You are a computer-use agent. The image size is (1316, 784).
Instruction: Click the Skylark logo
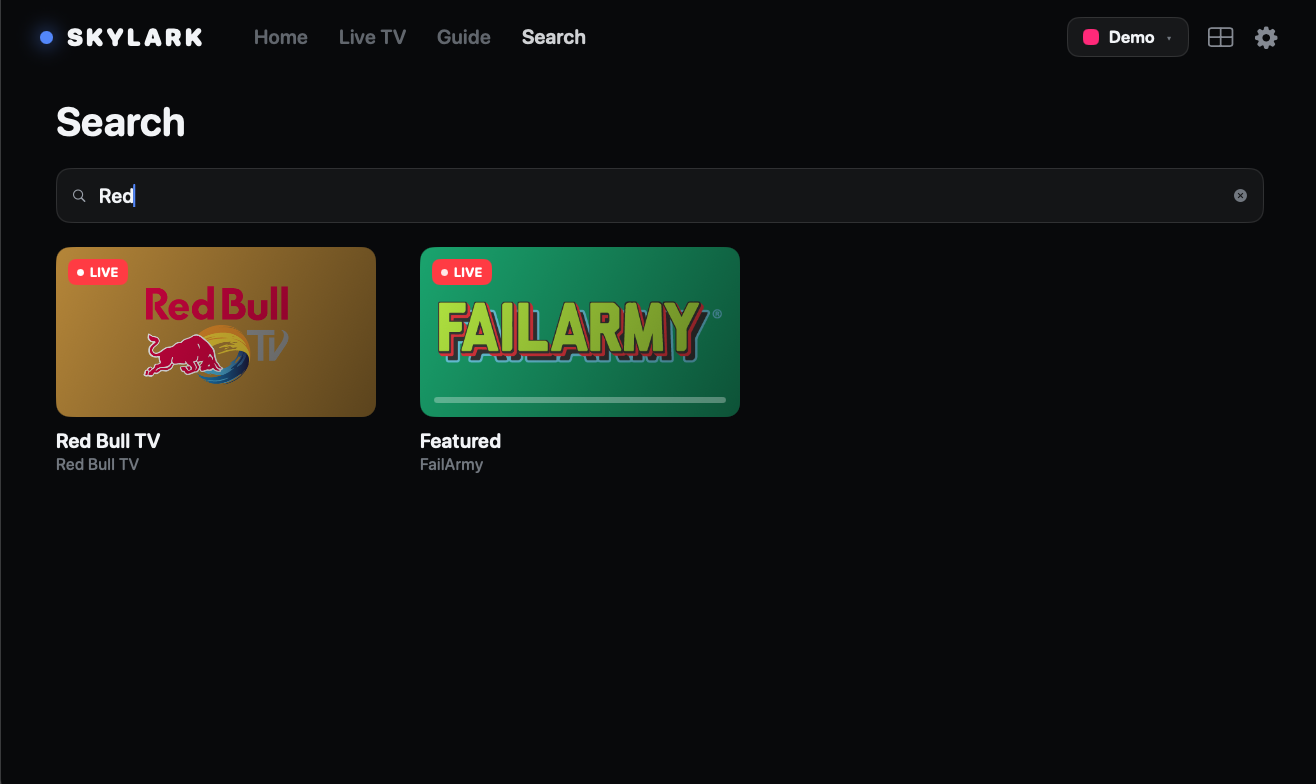(x=121, y=37)
